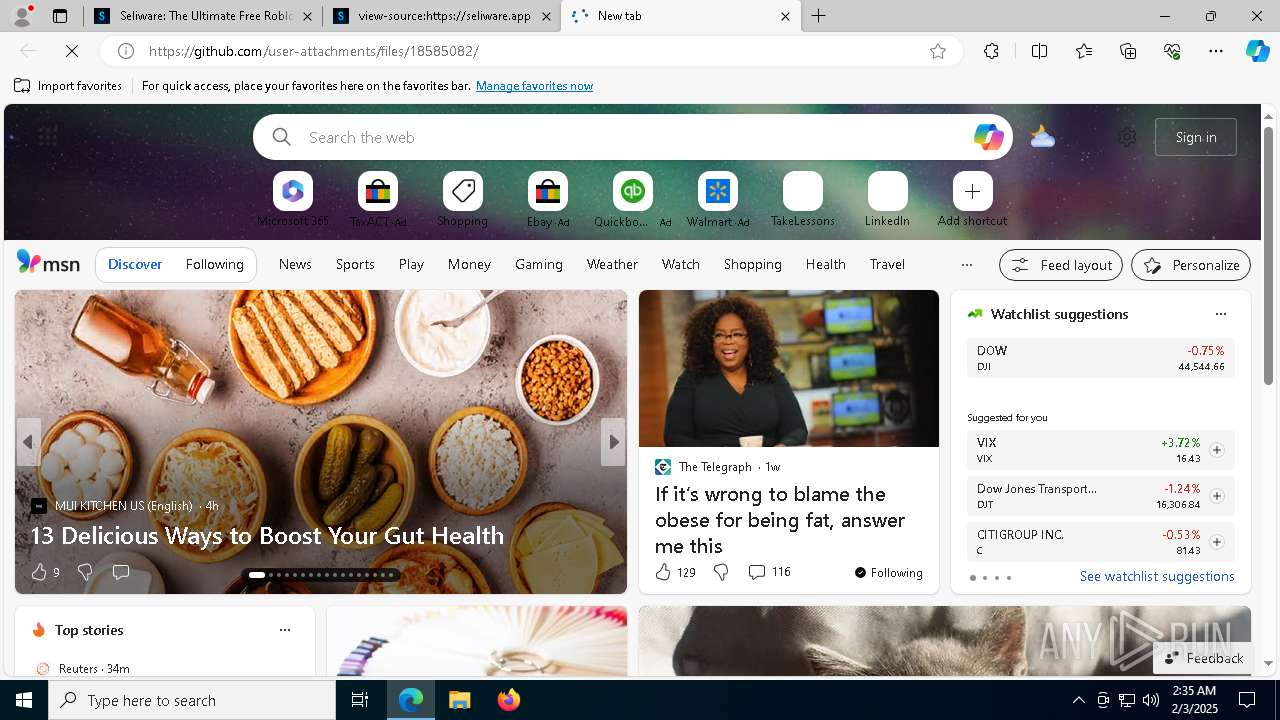Click the Personalize button
The image size is (1280, 720).
point(1191,265)
